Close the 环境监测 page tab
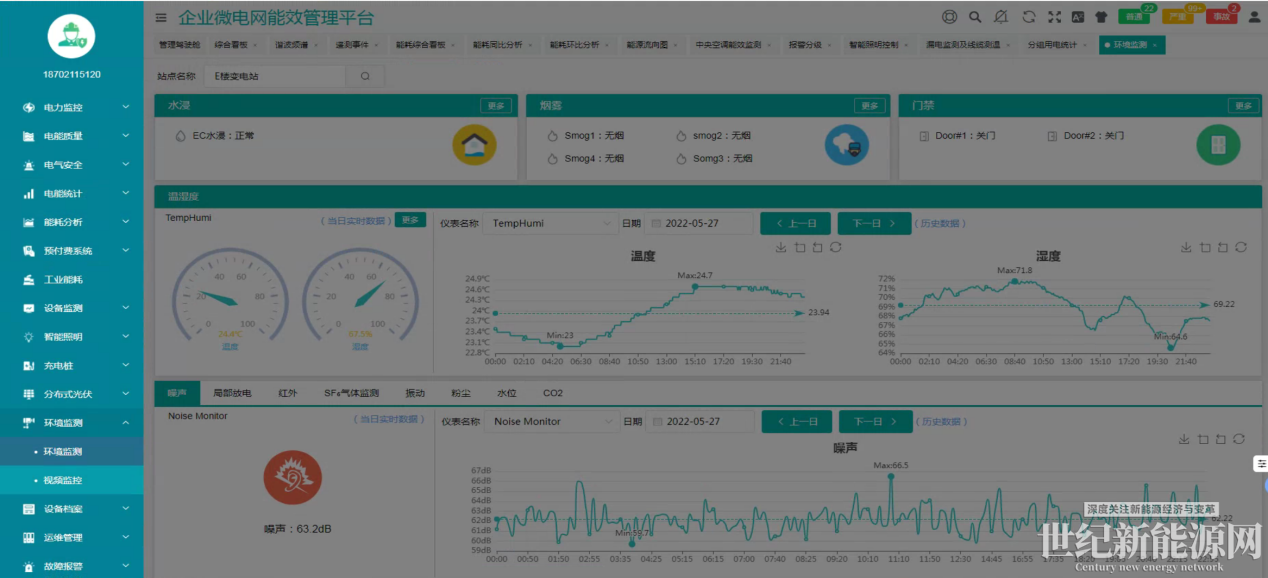Image resolution: width=1268 pixels, height=578 pixels. tap(1155, 45)
